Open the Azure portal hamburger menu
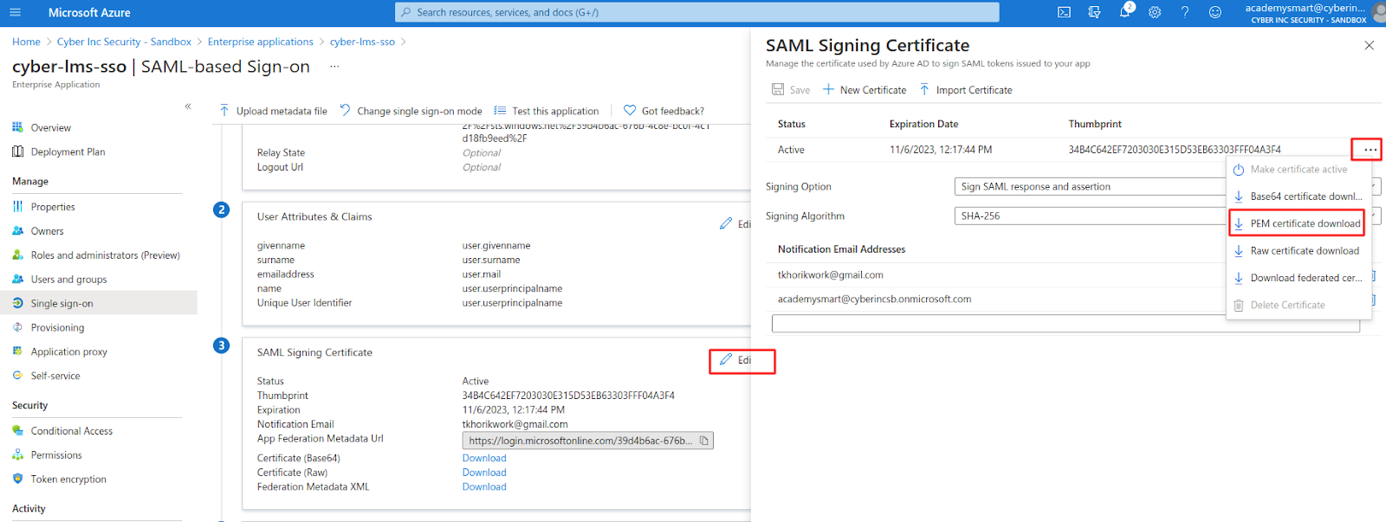1386x522 pixels. [15, 13]
